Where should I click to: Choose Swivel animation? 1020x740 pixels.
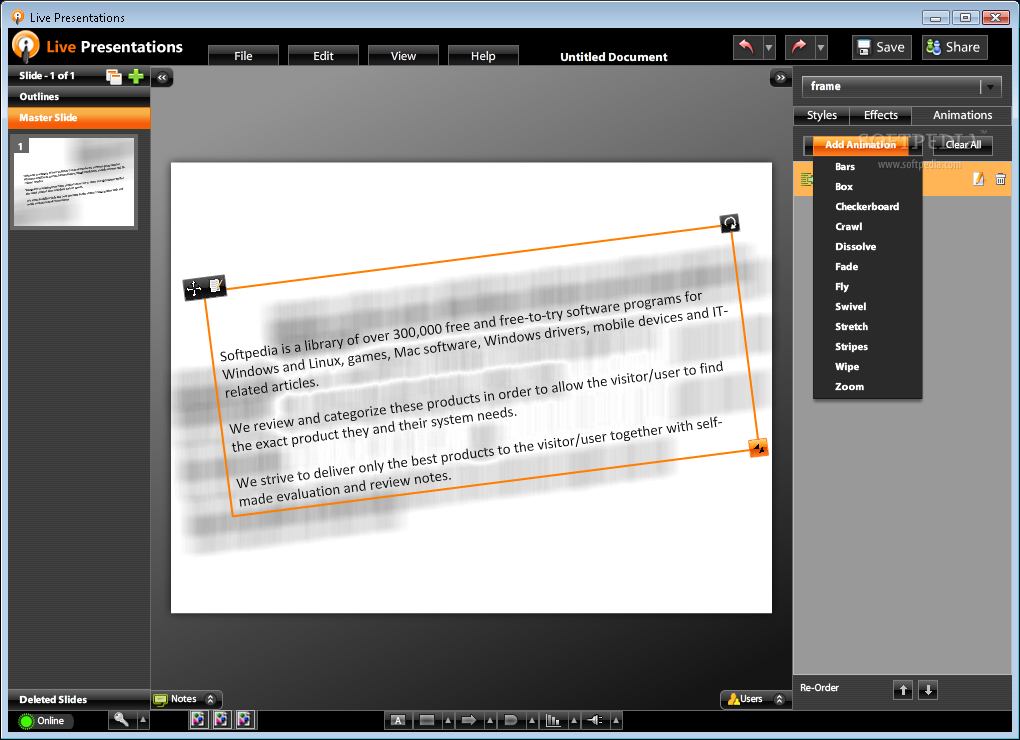tap(867, 307)
